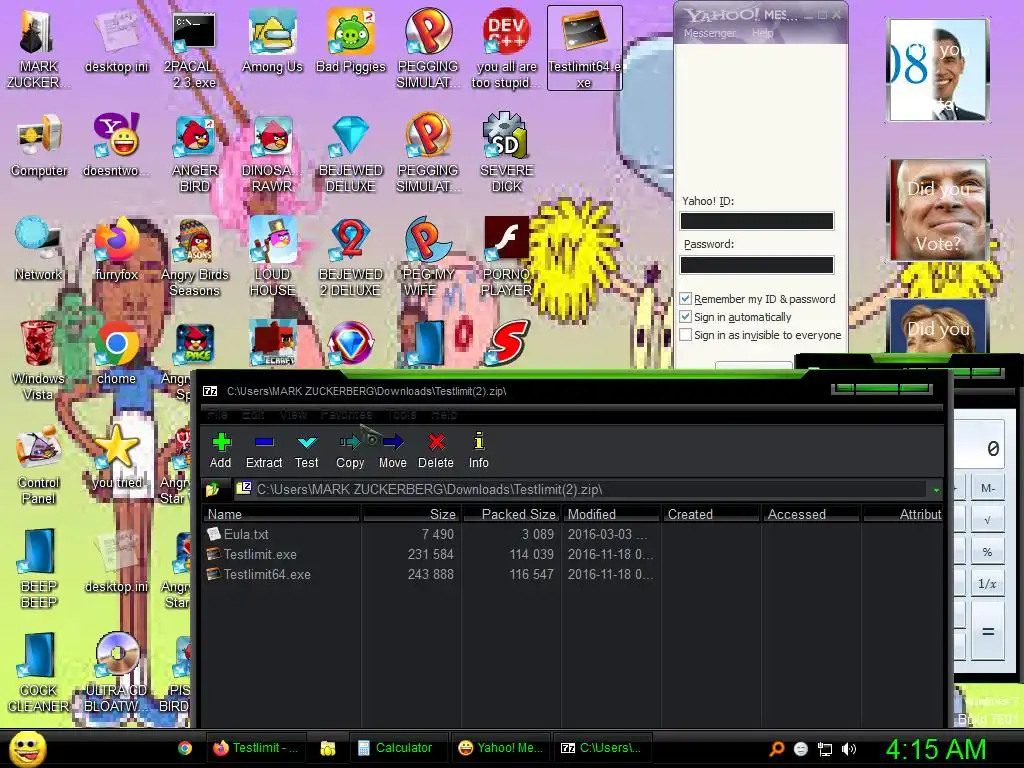Select the BEEP BEEP desktop icon
This screenshot has width=1024, height=768.
39,568
